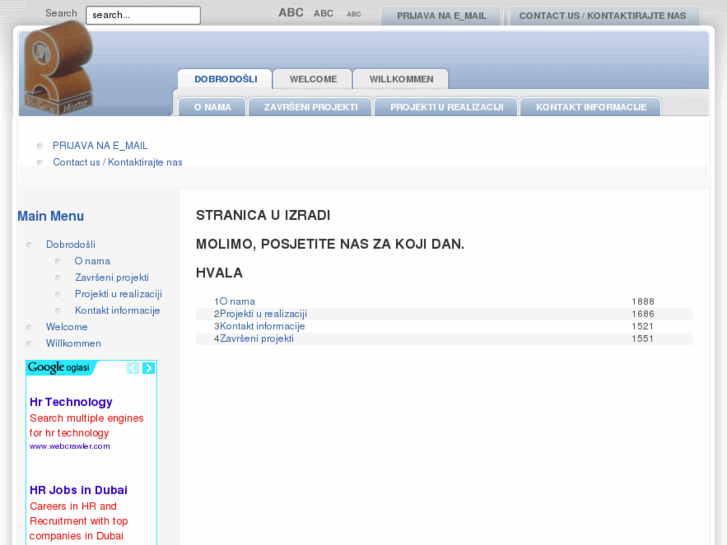Select the ZAVRŠENI PROJEKTI tab
Viewport: 727px width, 545px height.
point(310,107)
